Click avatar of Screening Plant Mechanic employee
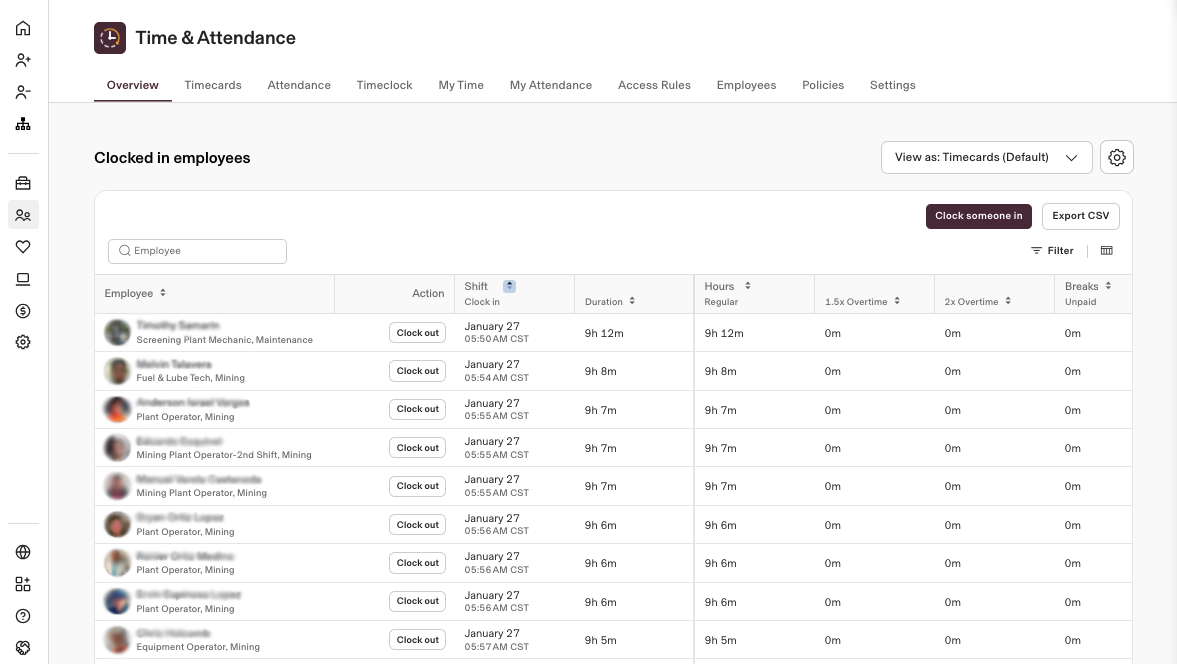This screenshot has width=1177, height=664. click(117, 332)
